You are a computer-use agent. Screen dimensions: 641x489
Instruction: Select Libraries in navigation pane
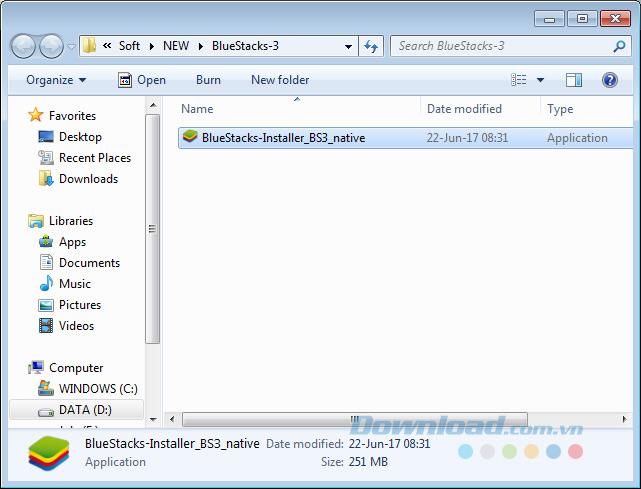point(71,221)
